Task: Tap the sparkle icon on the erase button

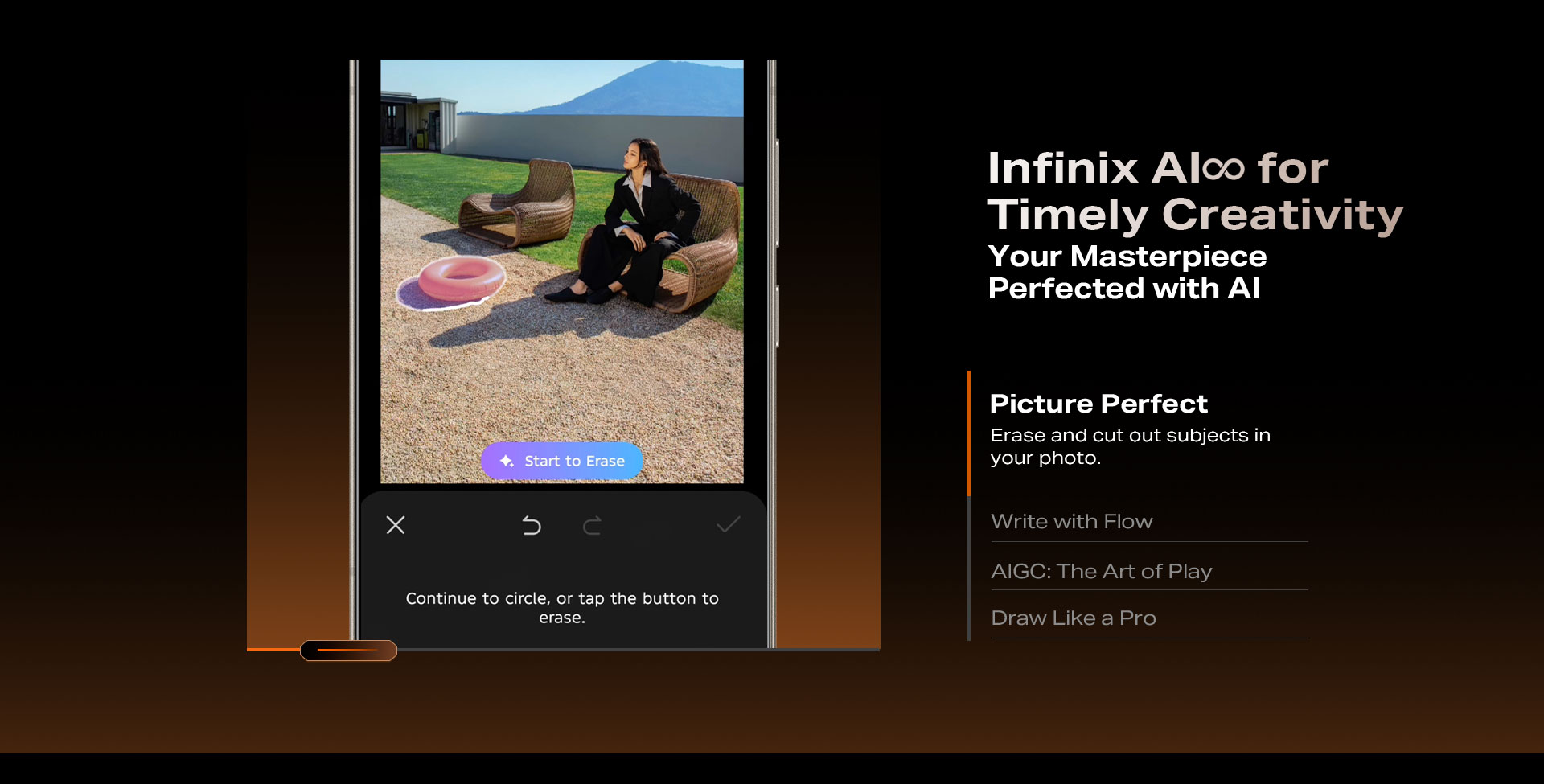Action: pyautogui.click(x=505, y=461)
